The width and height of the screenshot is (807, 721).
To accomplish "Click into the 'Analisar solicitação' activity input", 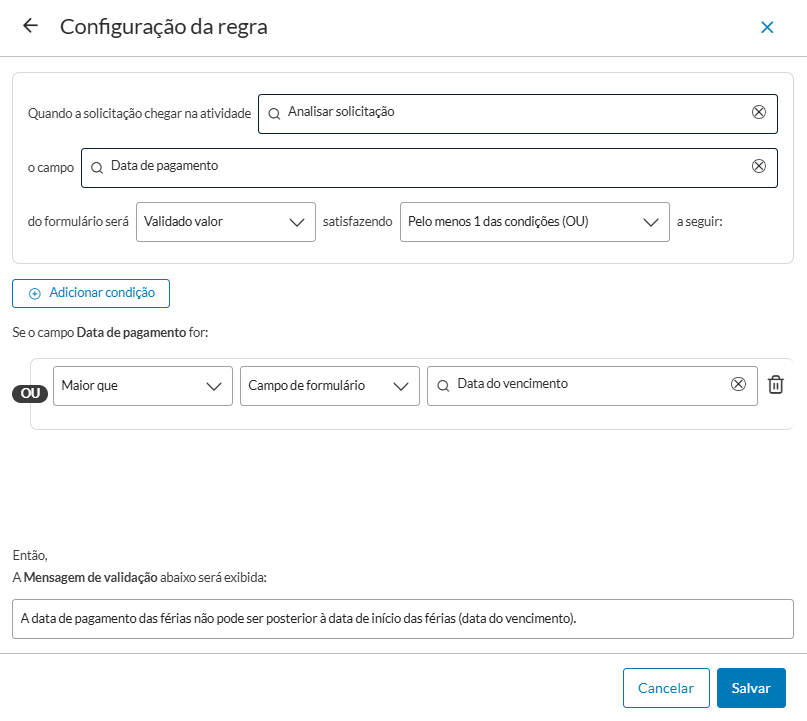I will click(x=510, y=112).
